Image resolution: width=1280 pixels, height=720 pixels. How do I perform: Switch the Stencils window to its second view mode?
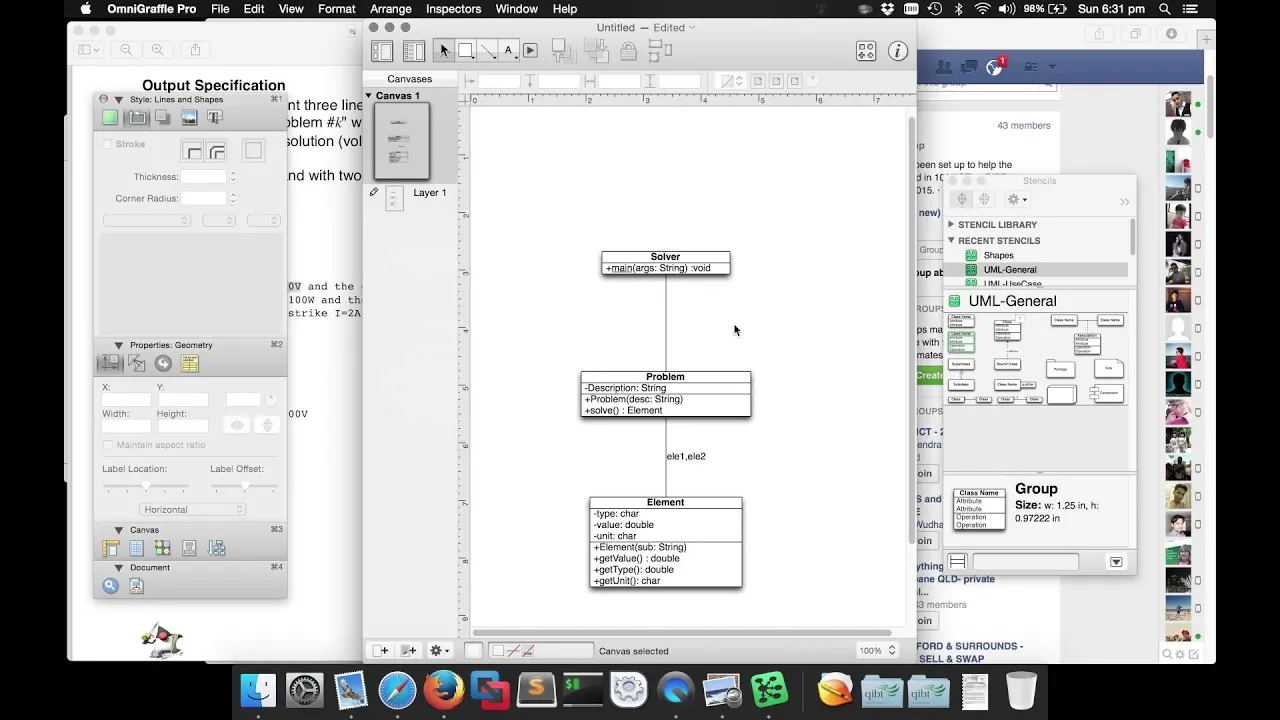pos(984,199)
